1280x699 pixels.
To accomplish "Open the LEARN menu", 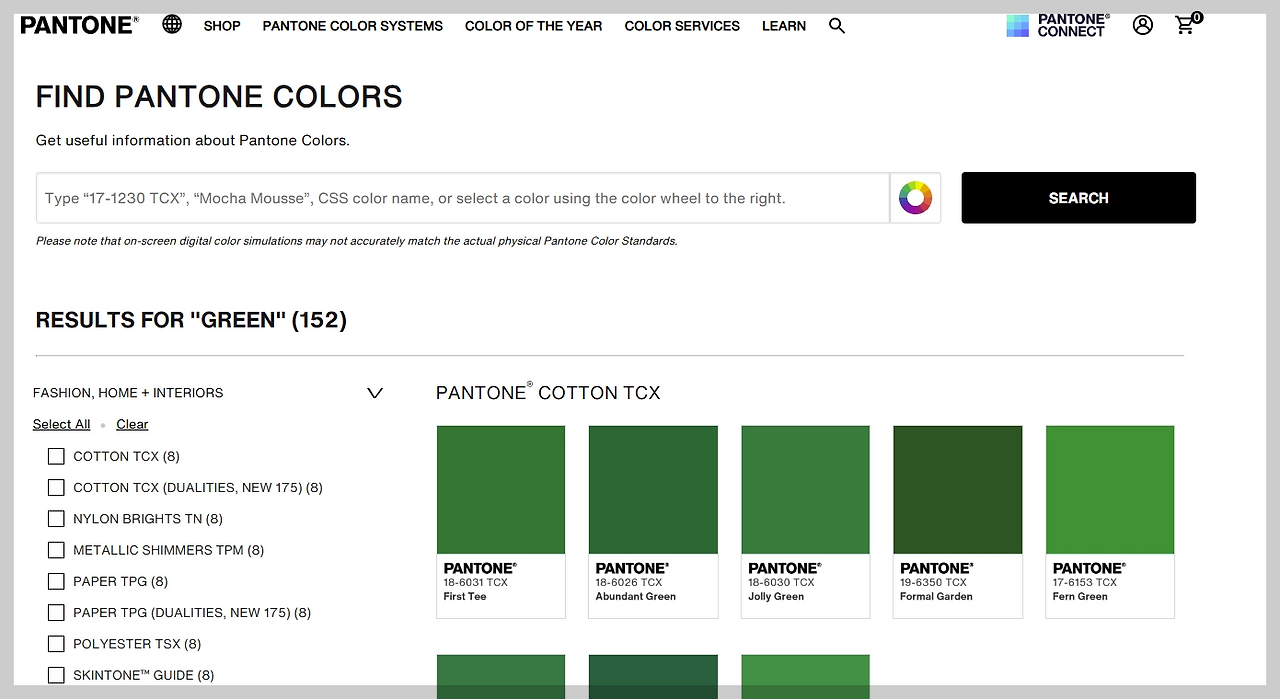I will click(x=784, y=26).
